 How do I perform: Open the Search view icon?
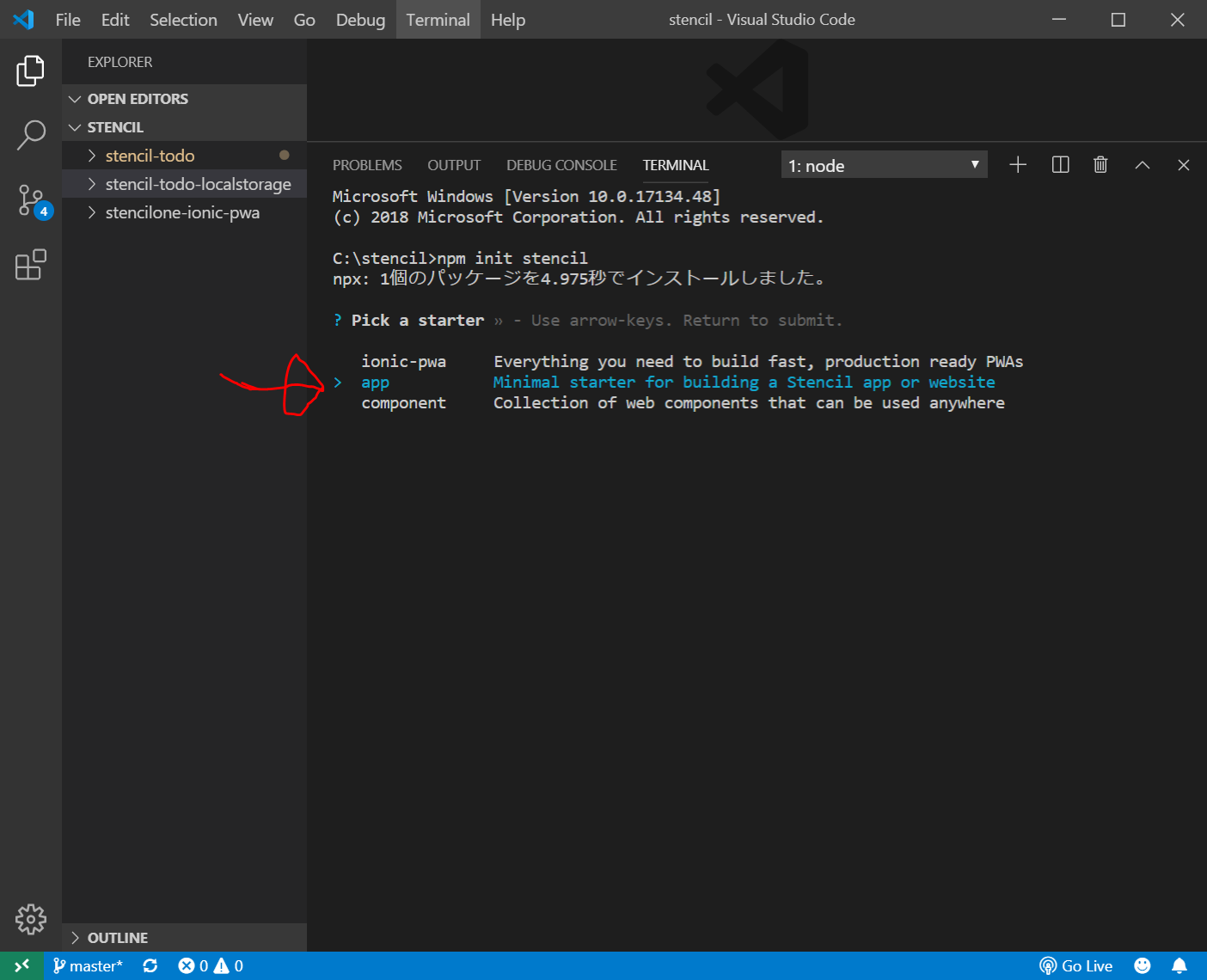31,135
